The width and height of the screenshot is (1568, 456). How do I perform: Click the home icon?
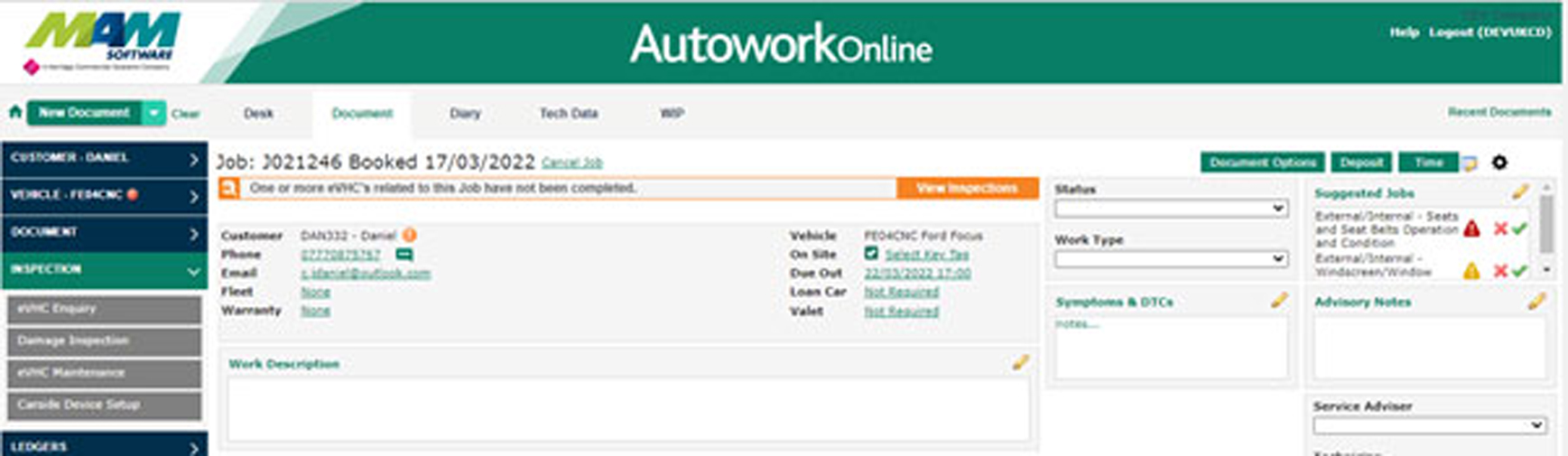tap(14, 113)
